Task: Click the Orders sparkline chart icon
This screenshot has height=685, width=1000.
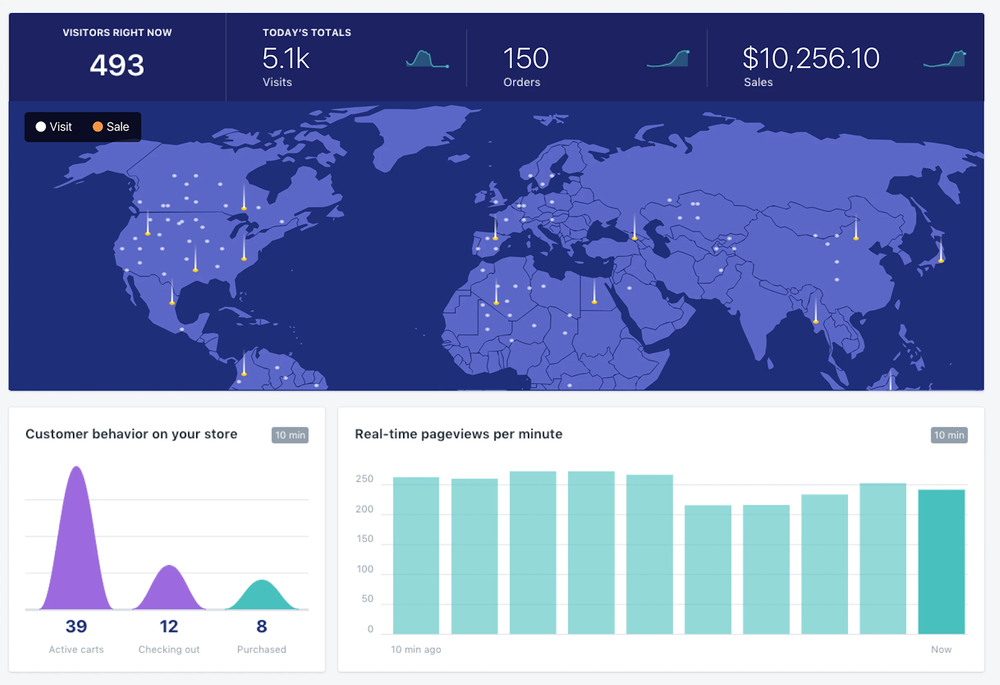Action: pos(668,59)
